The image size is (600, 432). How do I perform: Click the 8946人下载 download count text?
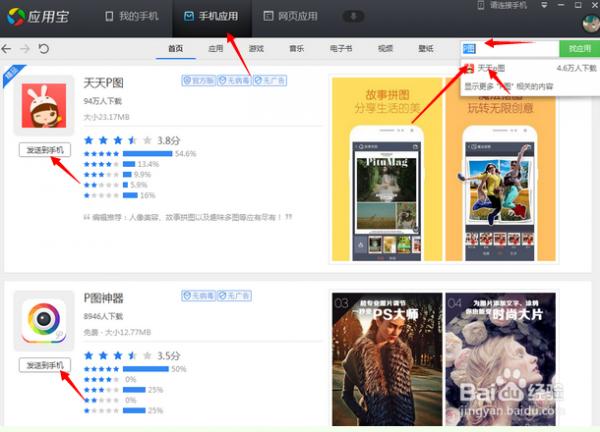click(x=103, y=316)
